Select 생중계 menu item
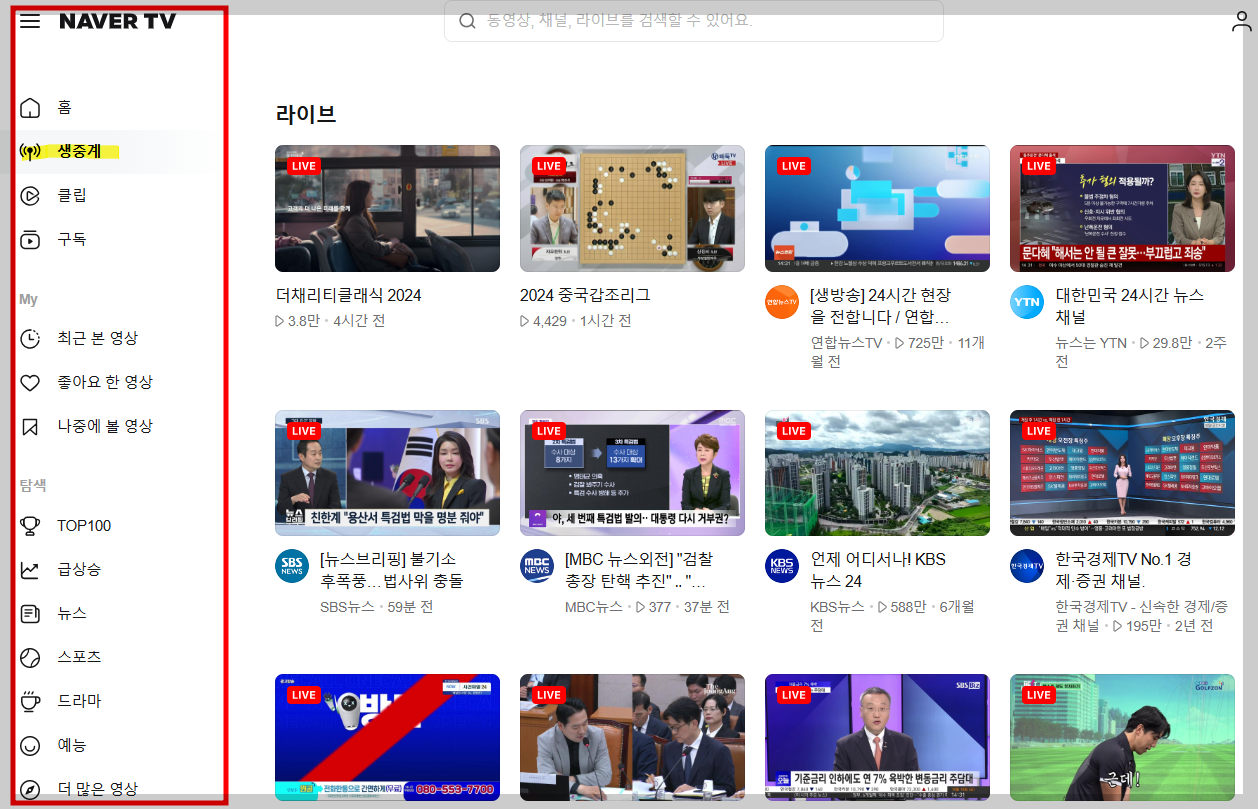1258x809 pixels. tap(79, 152)
